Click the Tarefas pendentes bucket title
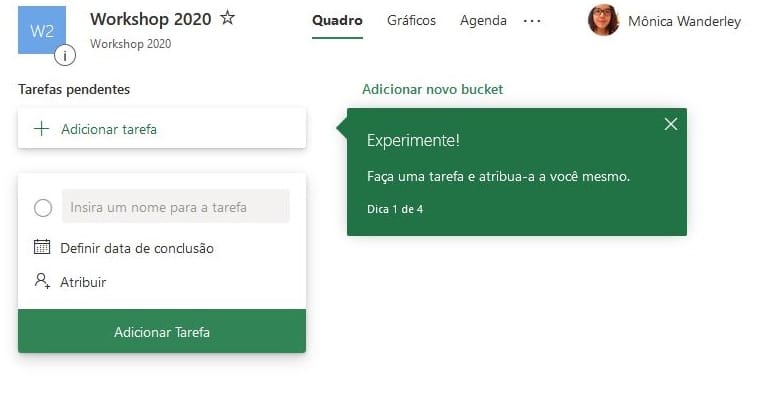Viewport: 763px width, 418px height. (74, 89)
